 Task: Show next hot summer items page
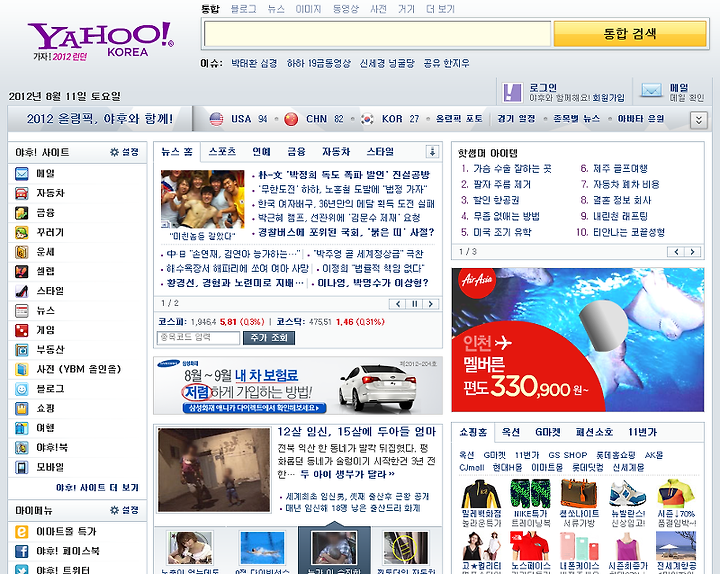pyautogui.click(x=692, y=252)
